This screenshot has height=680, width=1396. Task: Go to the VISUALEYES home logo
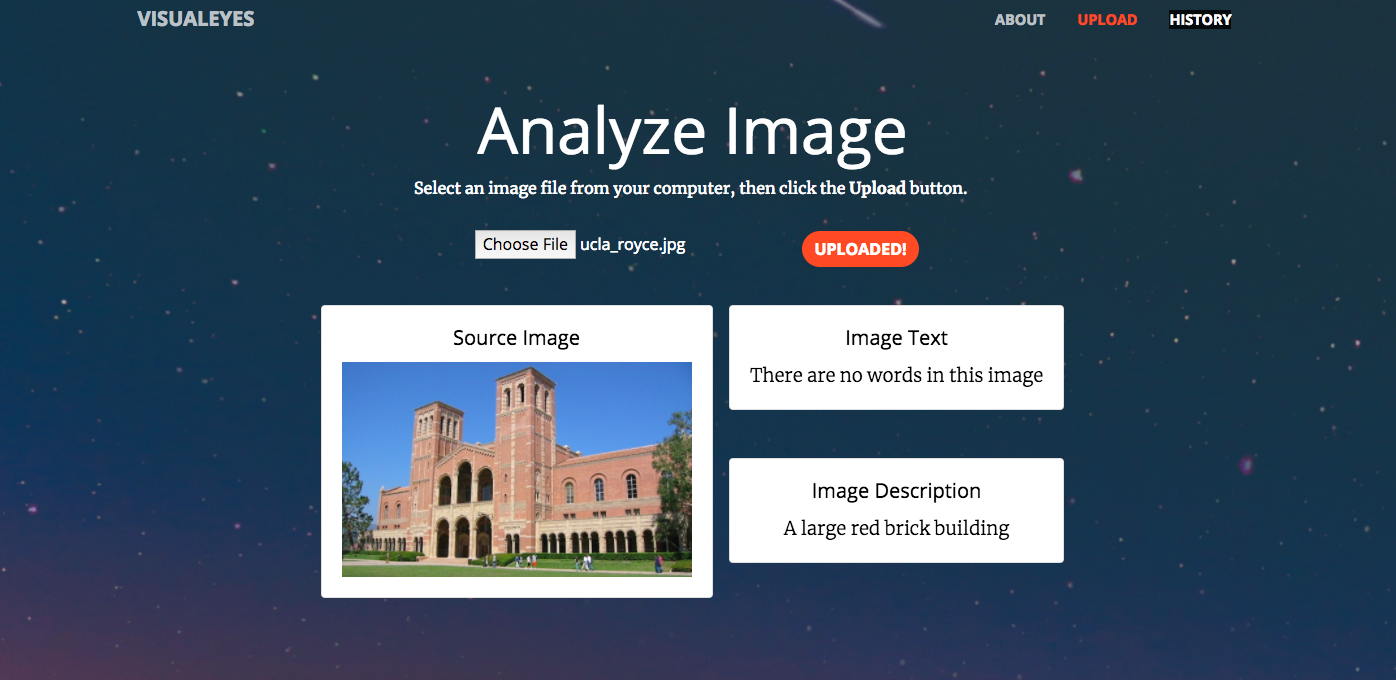point(196,19)
